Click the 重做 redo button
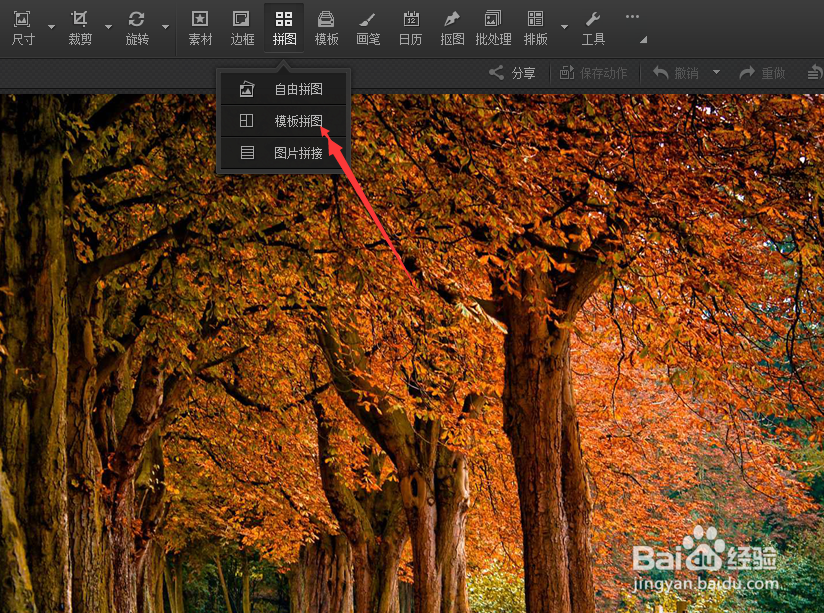 pos(763,73)
